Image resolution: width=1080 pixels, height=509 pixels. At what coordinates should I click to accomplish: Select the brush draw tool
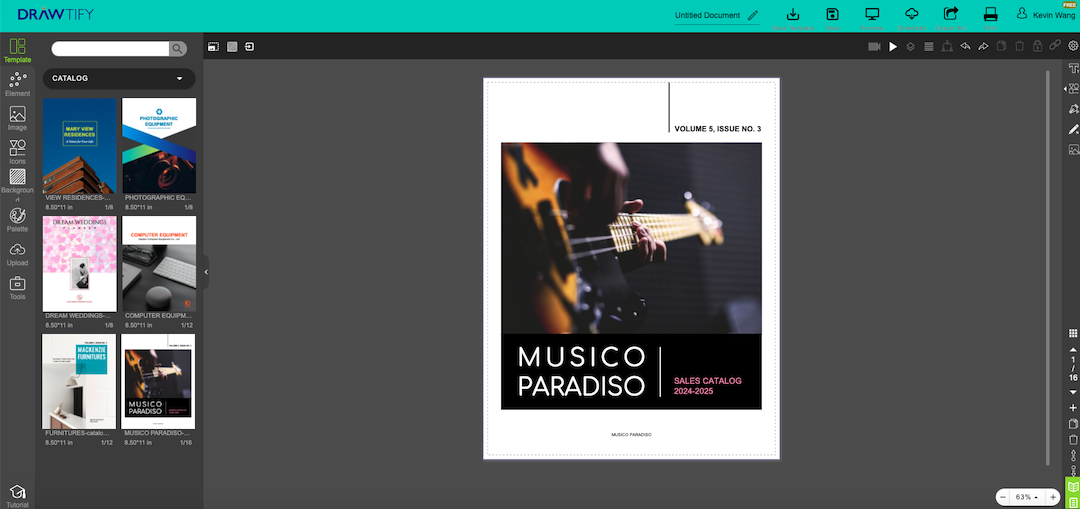click(x=1073, y=129)
